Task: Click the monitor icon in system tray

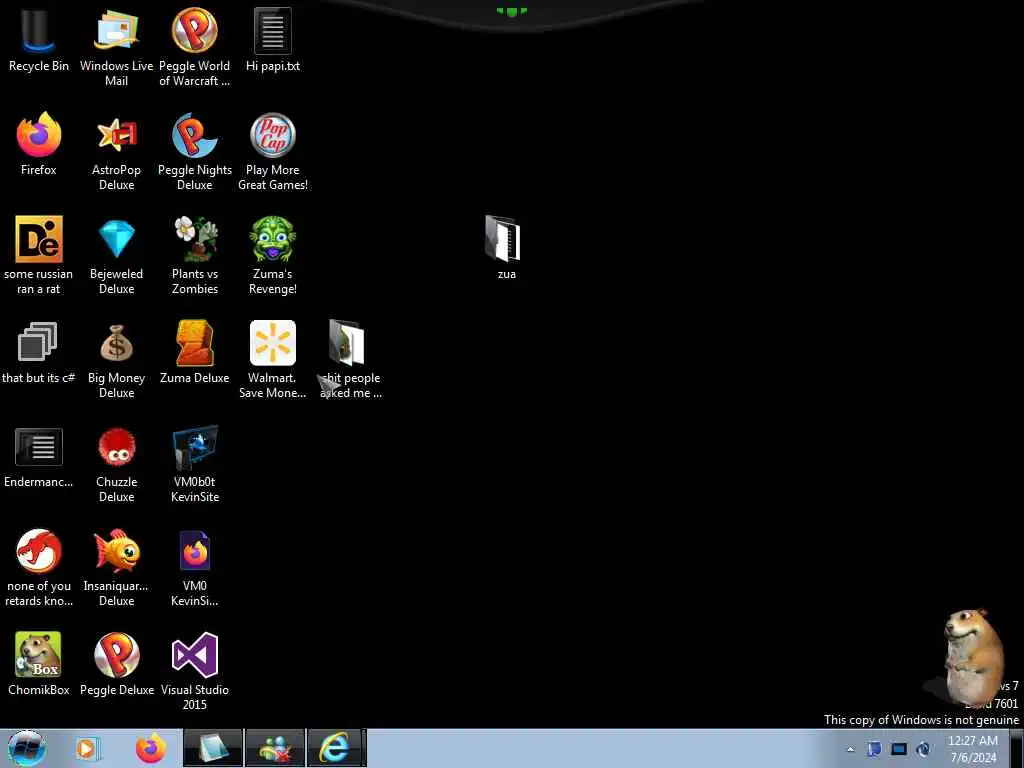Action: click(899, 749)
